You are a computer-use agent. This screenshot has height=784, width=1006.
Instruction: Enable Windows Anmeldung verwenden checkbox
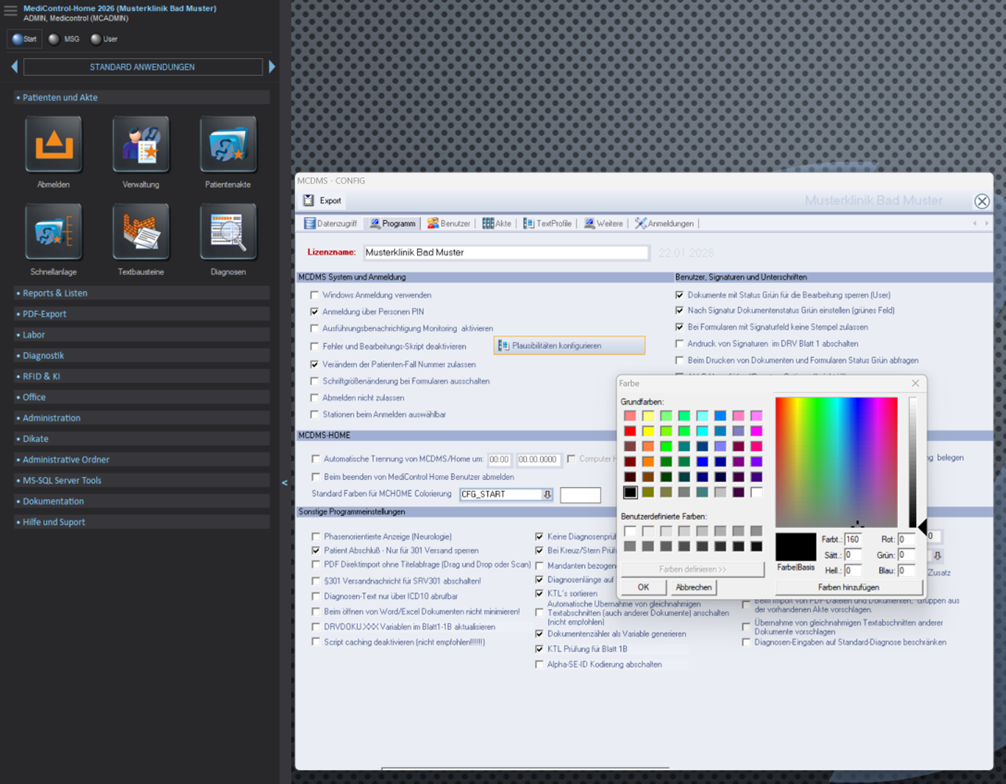tap(315, 296)
